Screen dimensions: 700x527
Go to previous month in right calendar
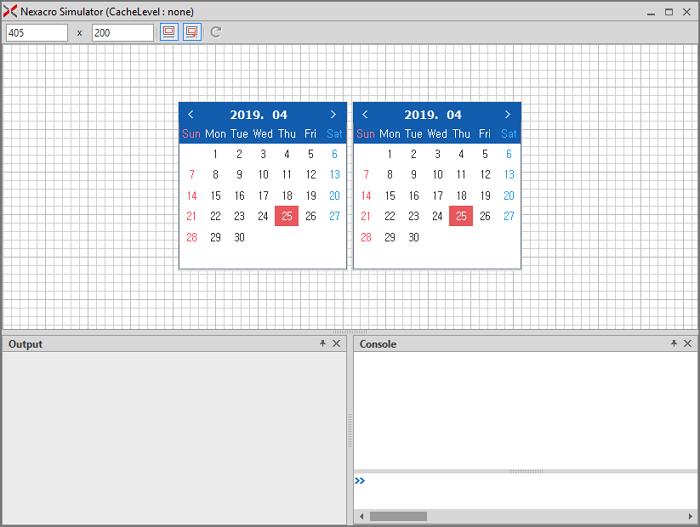(365, 115)
